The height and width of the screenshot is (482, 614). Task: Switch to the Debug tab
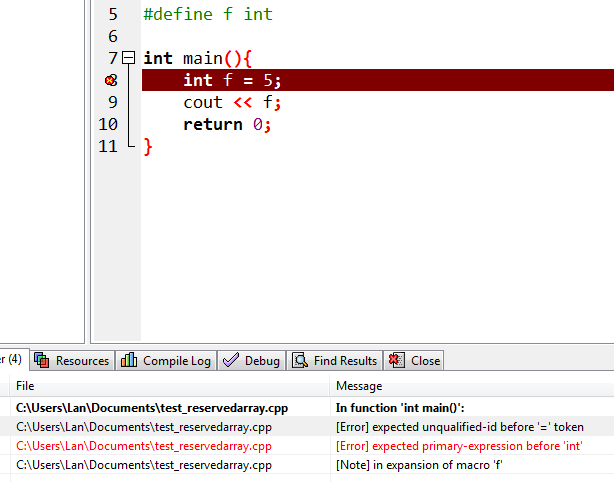[251, 361]
